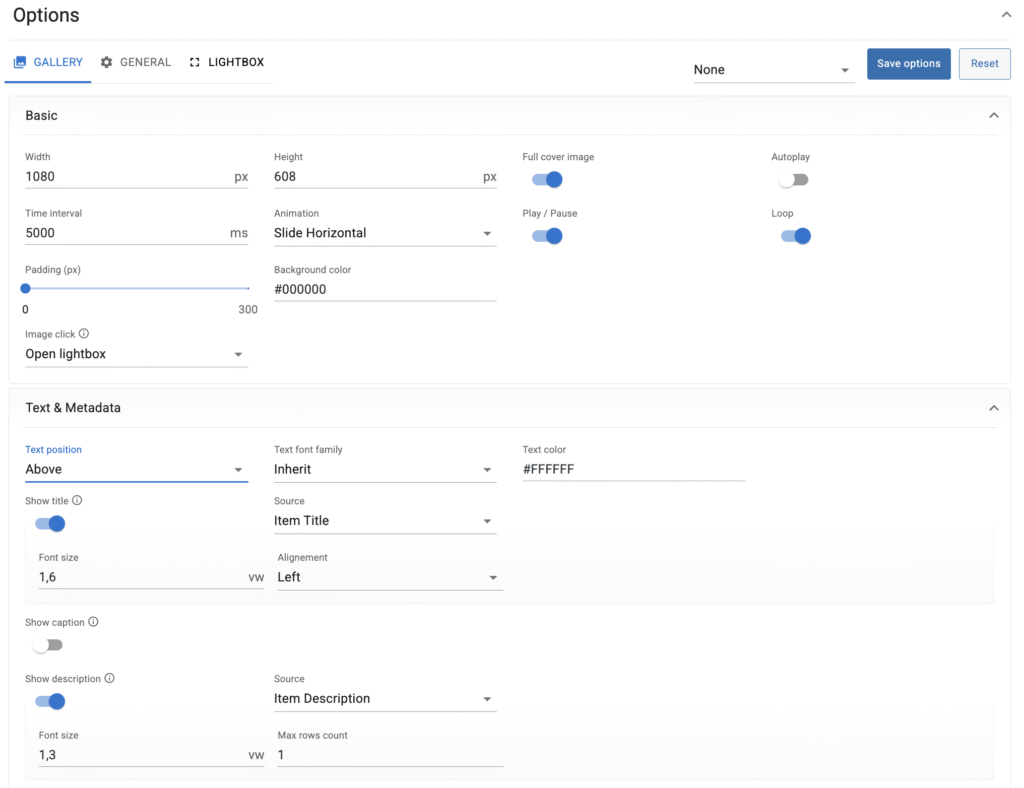Switch to the Gallery tab

point(48,62)
